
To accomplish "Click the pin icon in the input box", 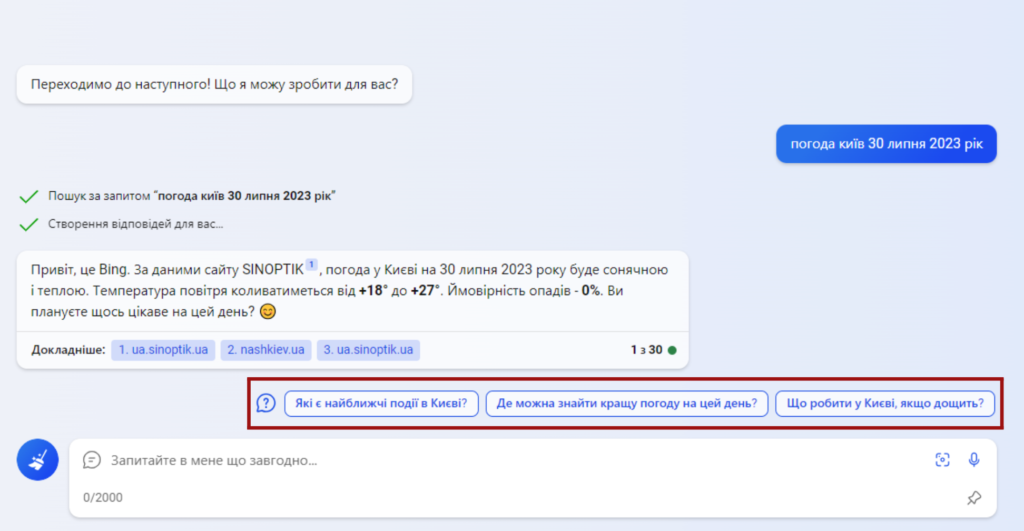I will 973,497.
